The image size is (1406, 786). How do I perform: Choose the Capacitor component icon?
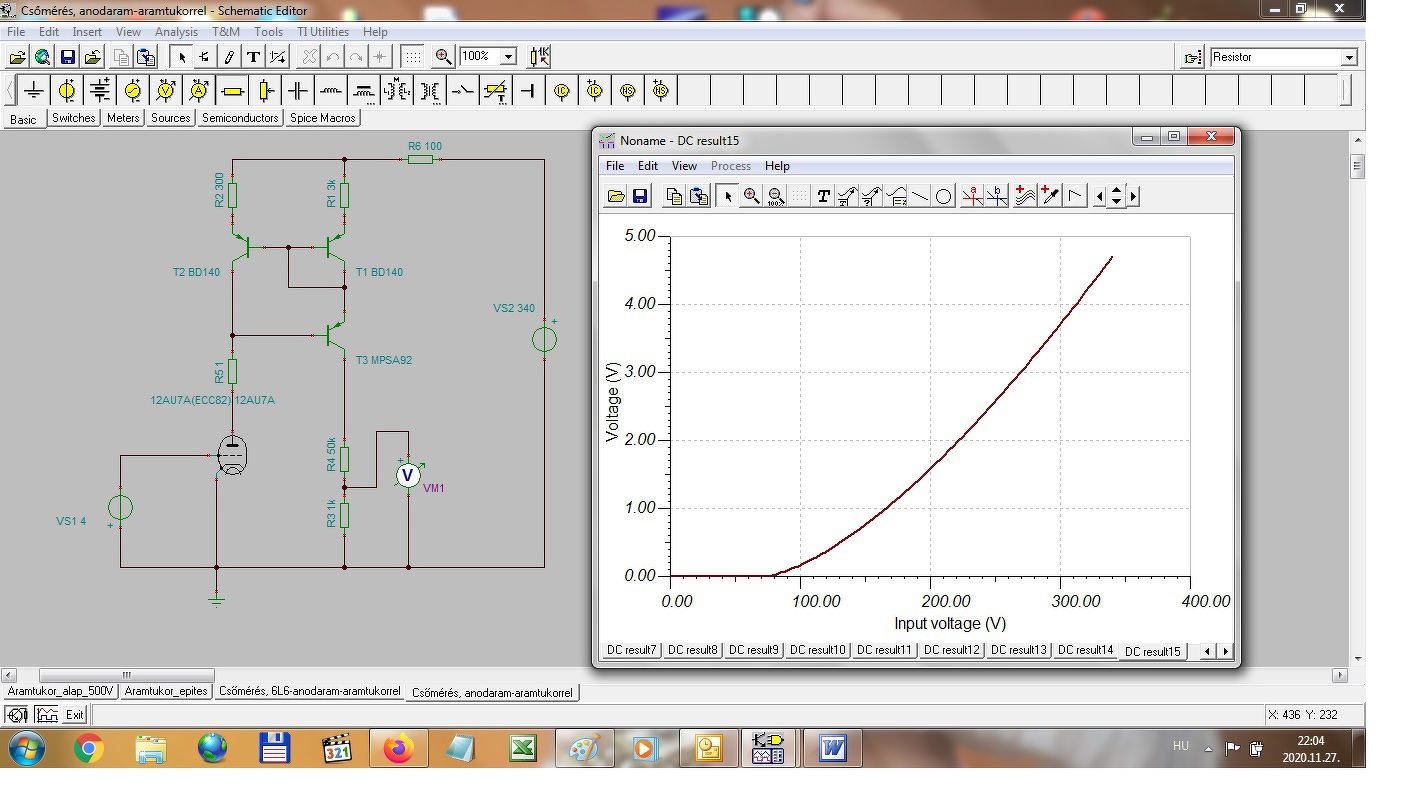(298, 91)
